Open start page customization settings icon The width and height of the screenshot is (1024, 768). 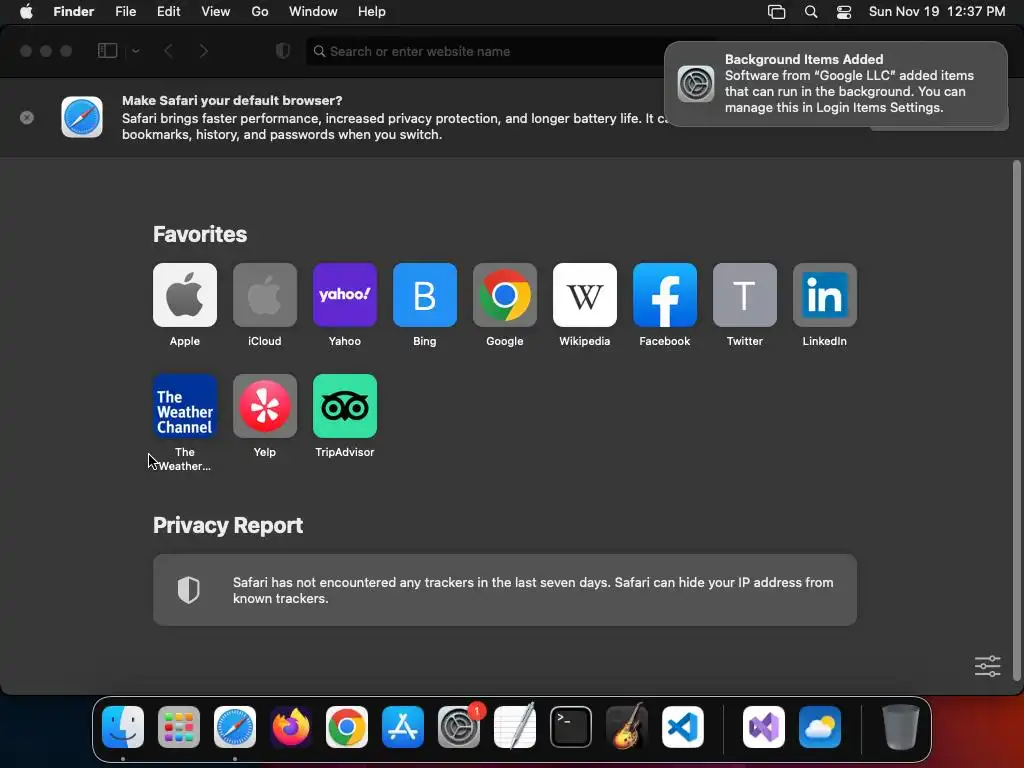[x=987, y=666]
